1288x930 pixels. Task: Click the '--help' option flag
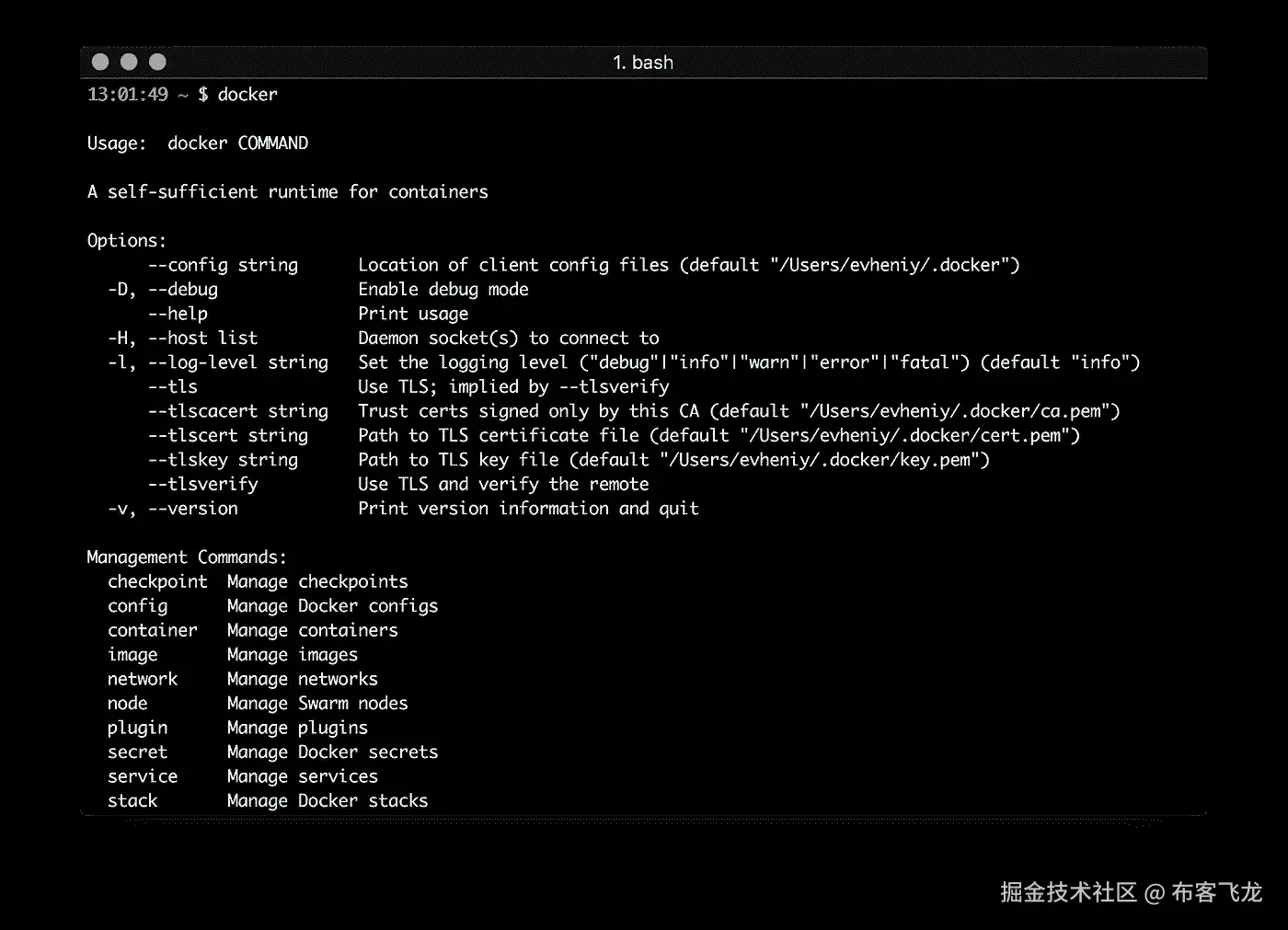[x=178, y=314]
